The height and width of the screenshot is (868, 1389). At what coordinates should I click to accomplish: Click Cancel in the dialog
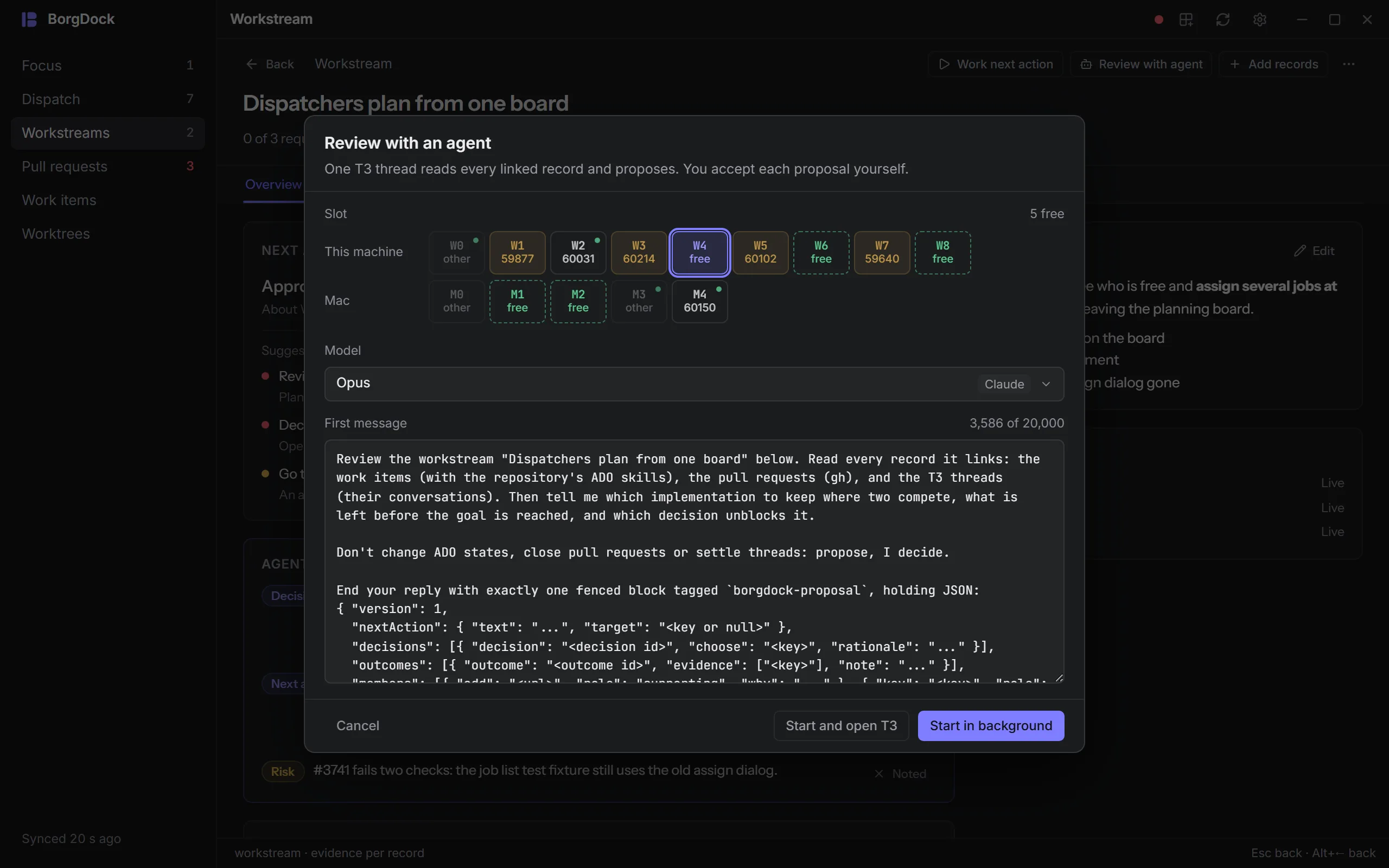358,726
